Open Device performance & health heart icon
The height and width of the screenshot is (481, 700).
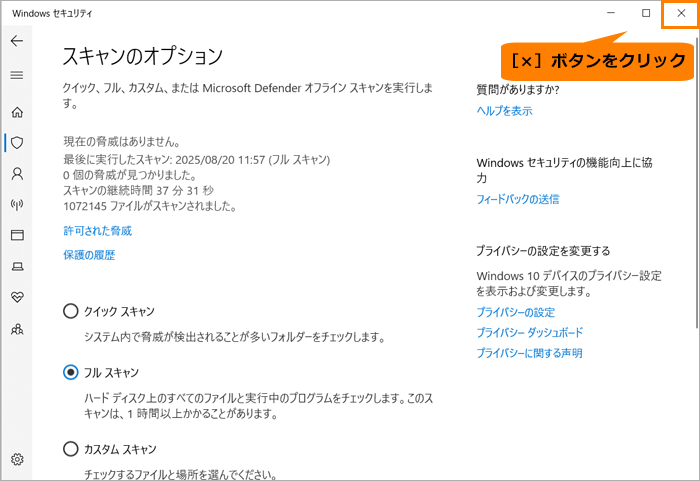17,297
